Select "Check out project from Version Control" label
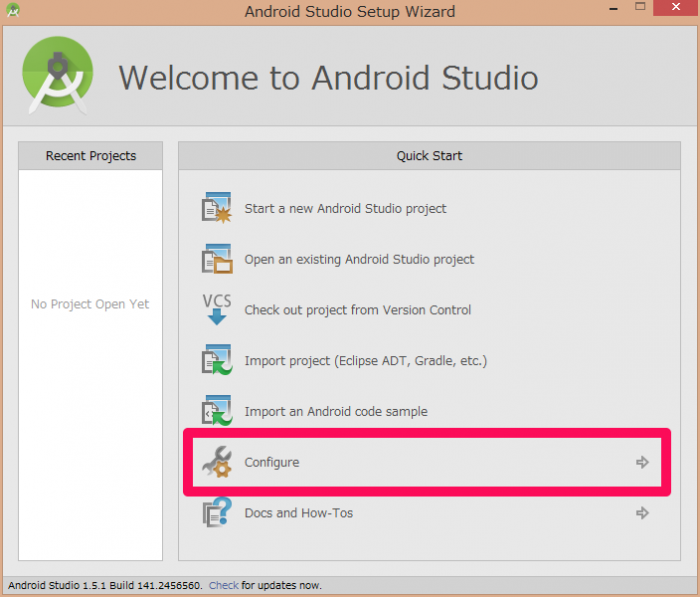 tap(357, 310)
